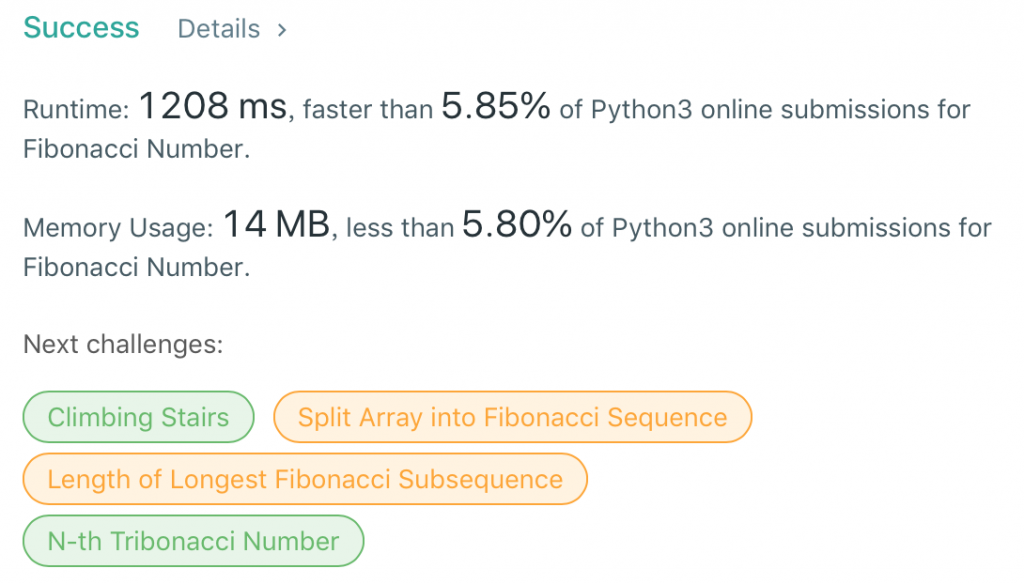Click the Success status heading
This screenshot has width=1024, height=584.
pos(82,28)
